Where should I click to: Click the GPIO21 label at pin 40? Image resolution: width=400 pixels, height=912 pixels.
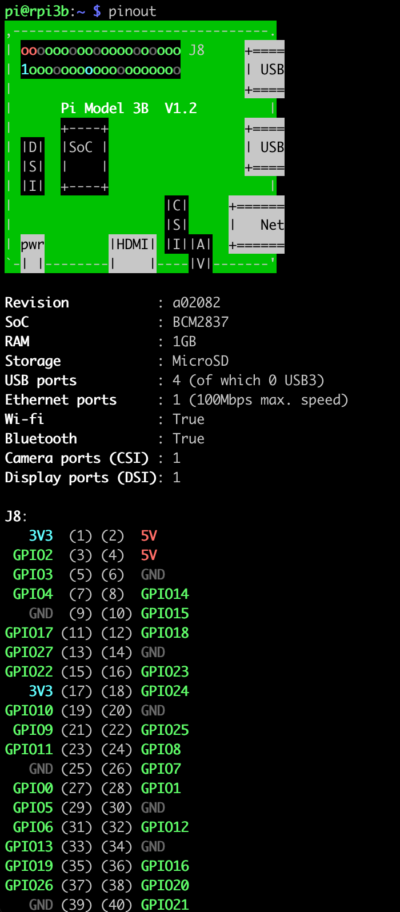point(165,904)
